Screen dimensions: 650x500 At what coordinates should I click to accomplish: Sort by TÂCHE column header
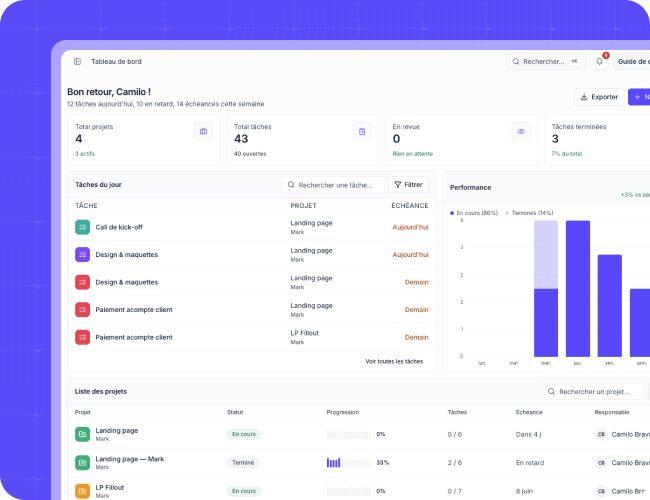pyautogui.click(x=86, y=206)
